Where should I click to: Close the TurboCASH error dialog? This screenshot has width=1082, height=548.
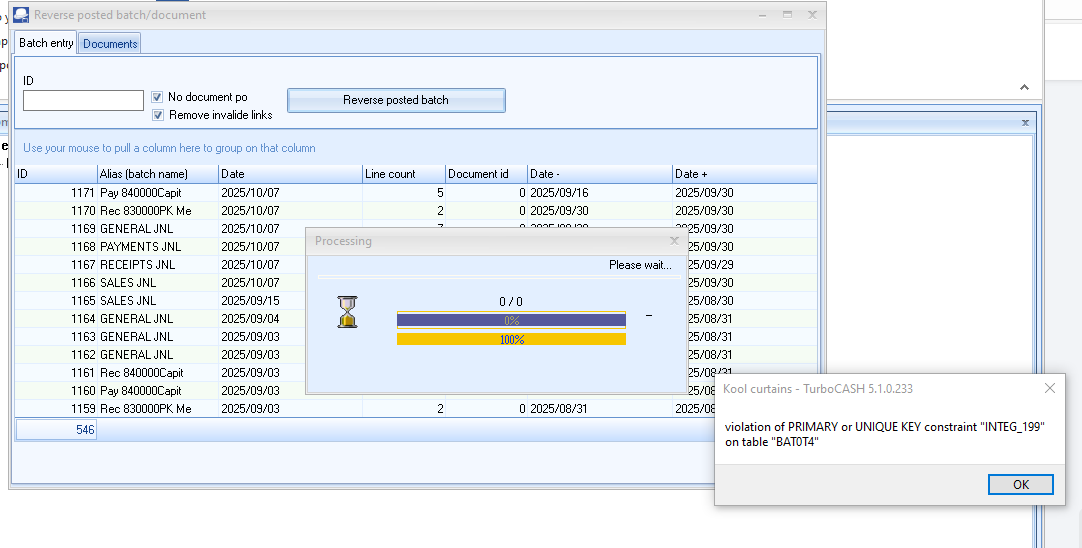pyautogui.click(x=1050, y=389)
